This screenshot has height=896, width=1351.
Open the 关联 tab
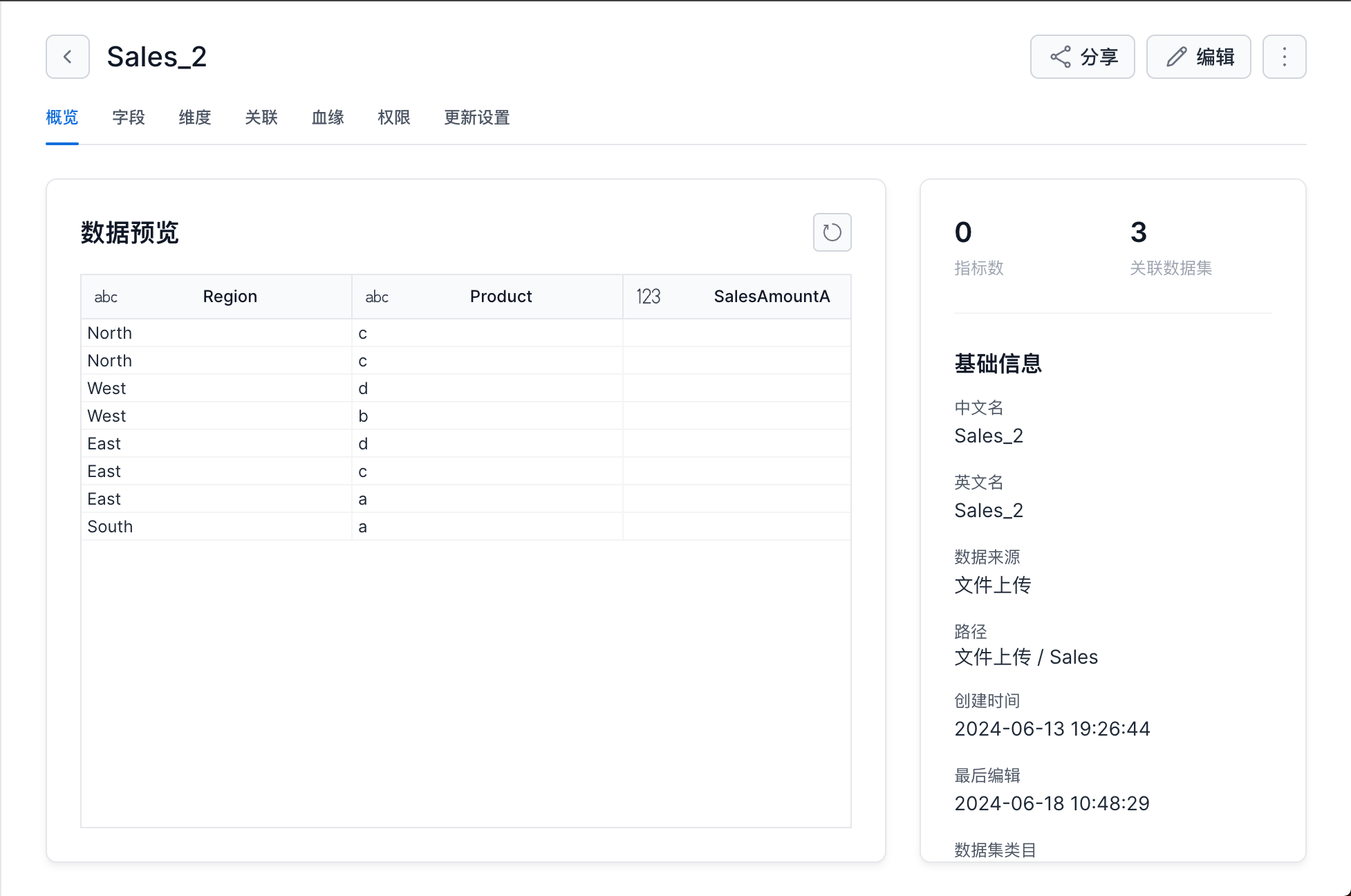[x=261, y=118]
